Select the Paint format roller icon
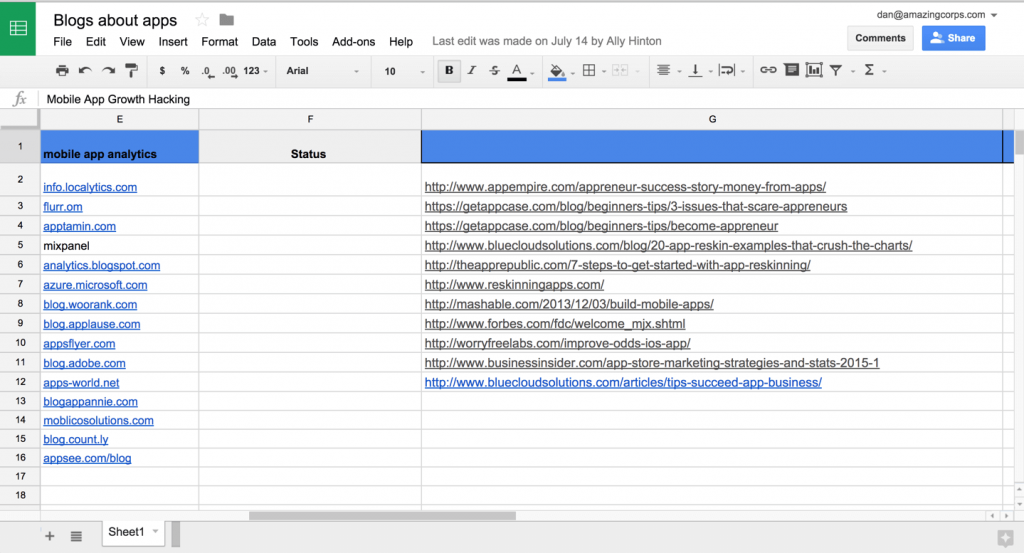 click(x=131, y=71)
